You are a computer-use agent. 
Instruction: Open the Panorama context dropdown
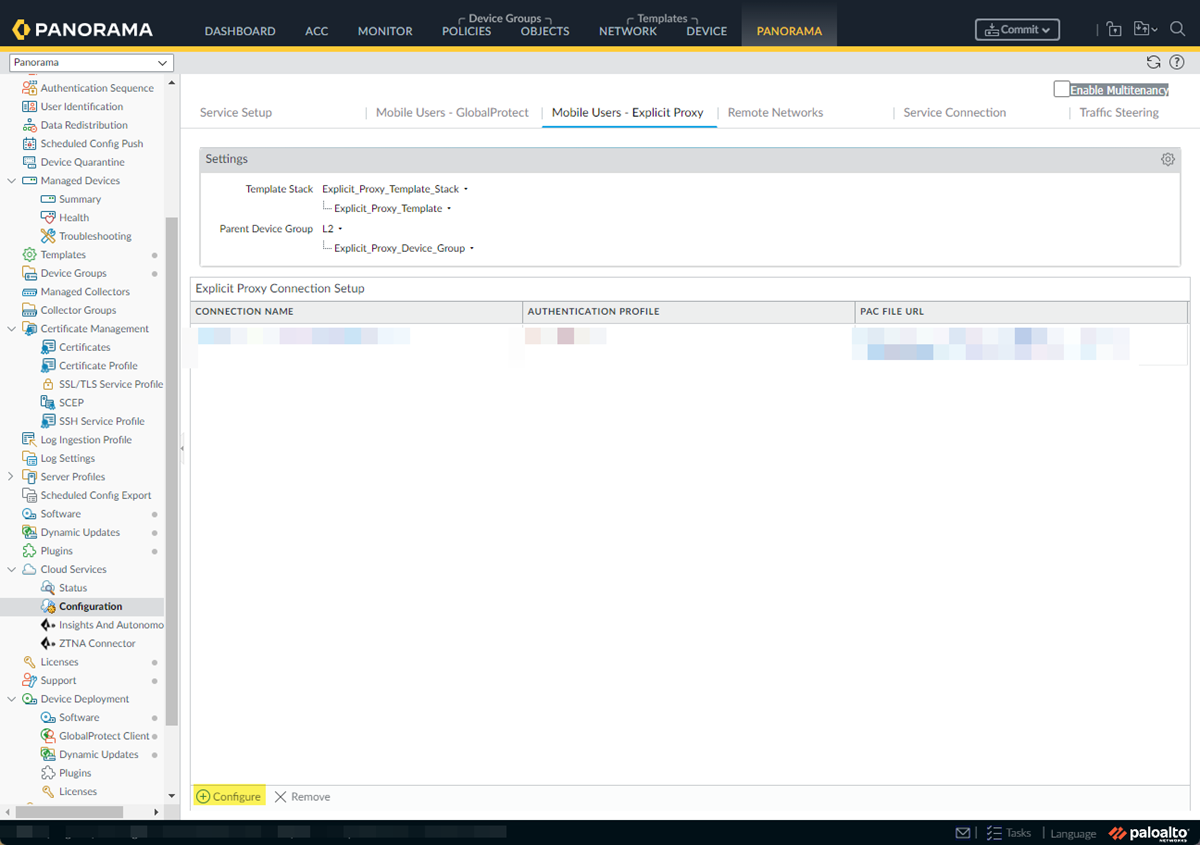point(91,63)
